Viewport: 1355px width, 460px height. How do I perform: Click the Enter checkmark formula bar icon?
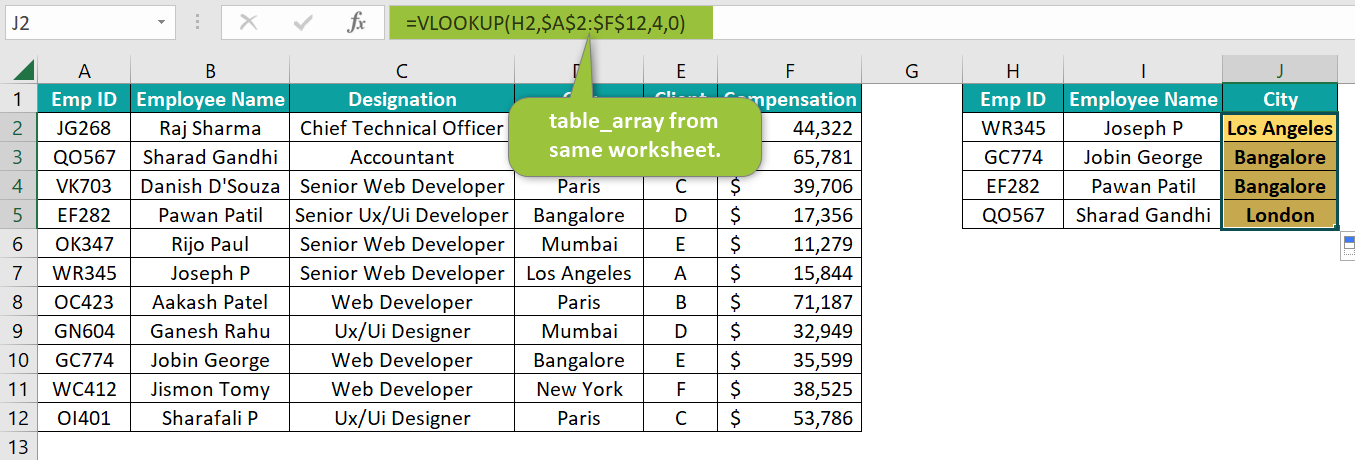[303, 23]
